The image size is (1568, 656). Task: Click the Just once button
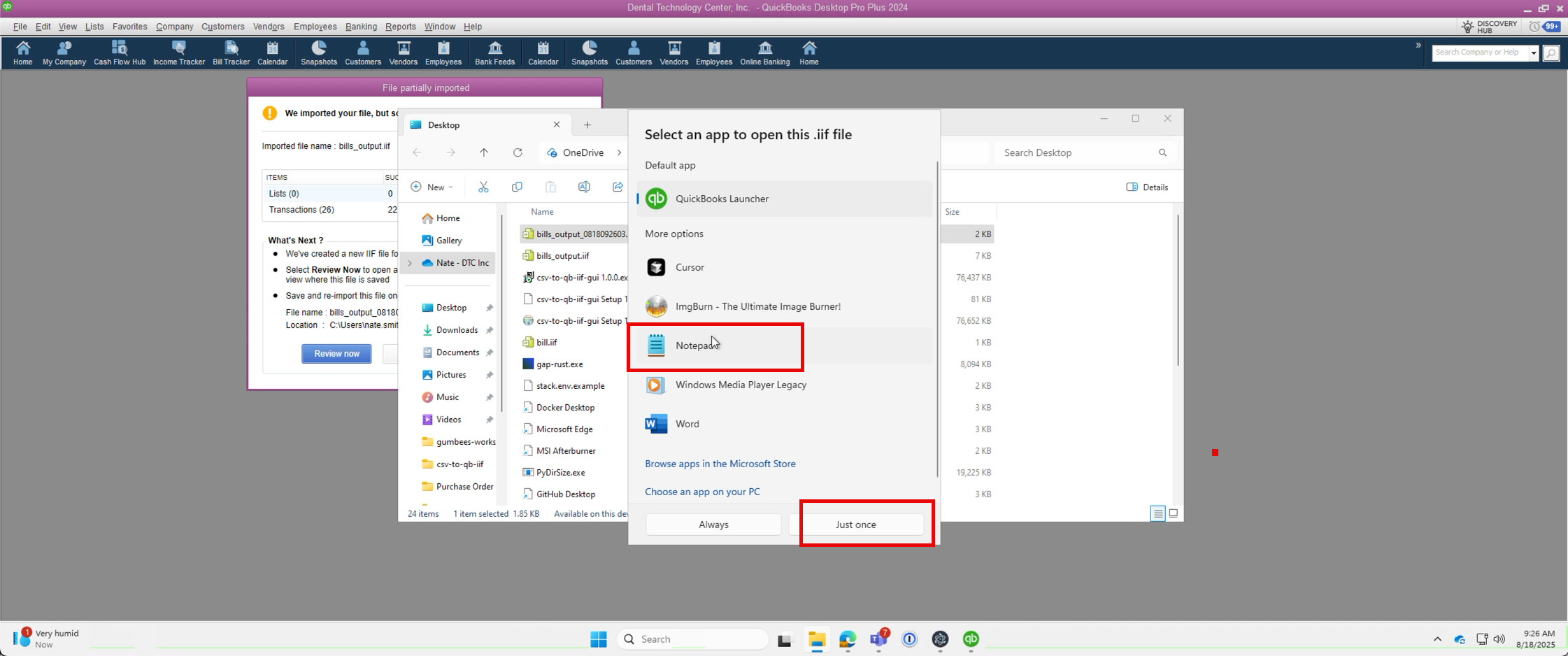coord(856,525)
